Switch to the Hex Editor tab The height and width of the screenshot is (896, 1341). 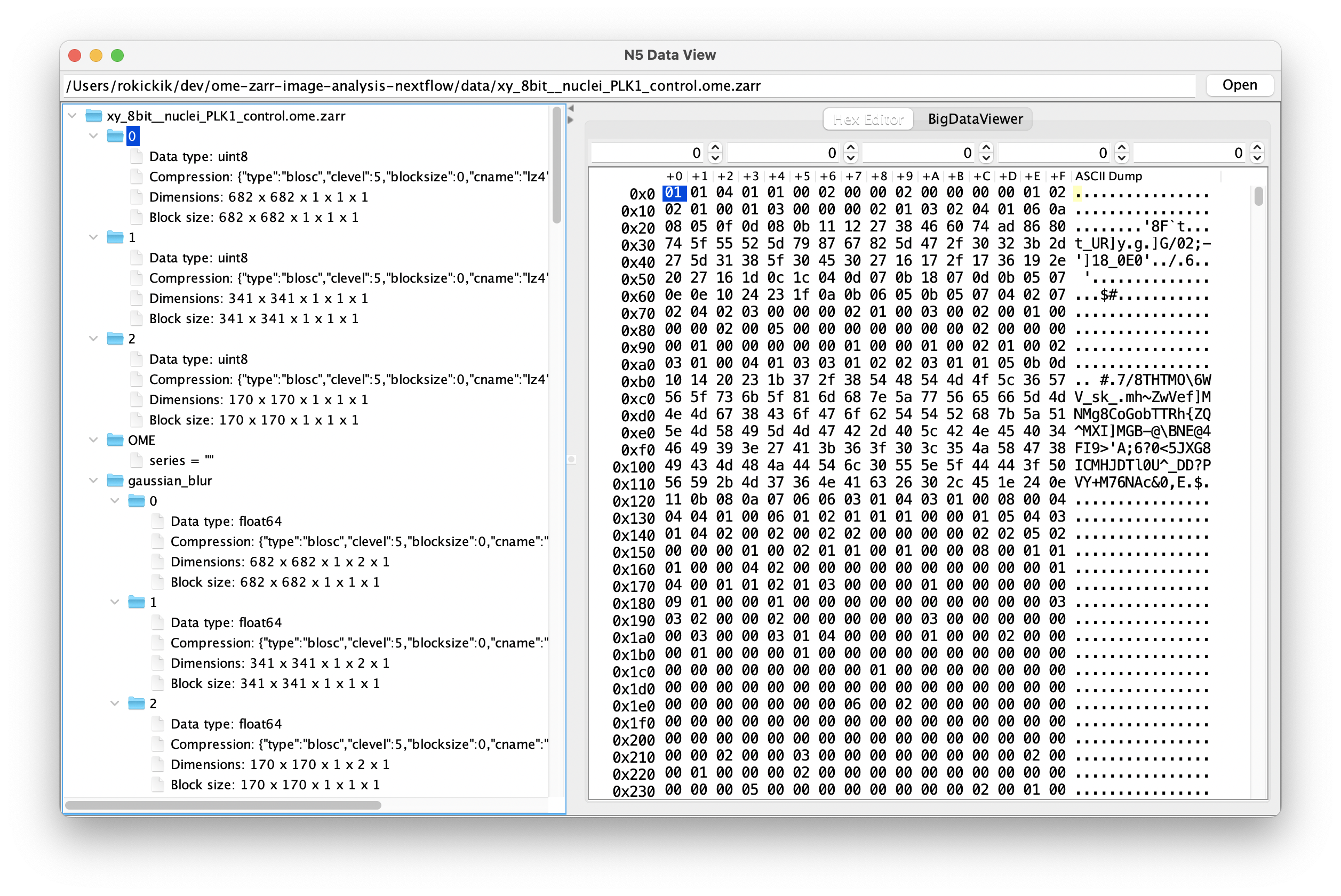(868, 119)
